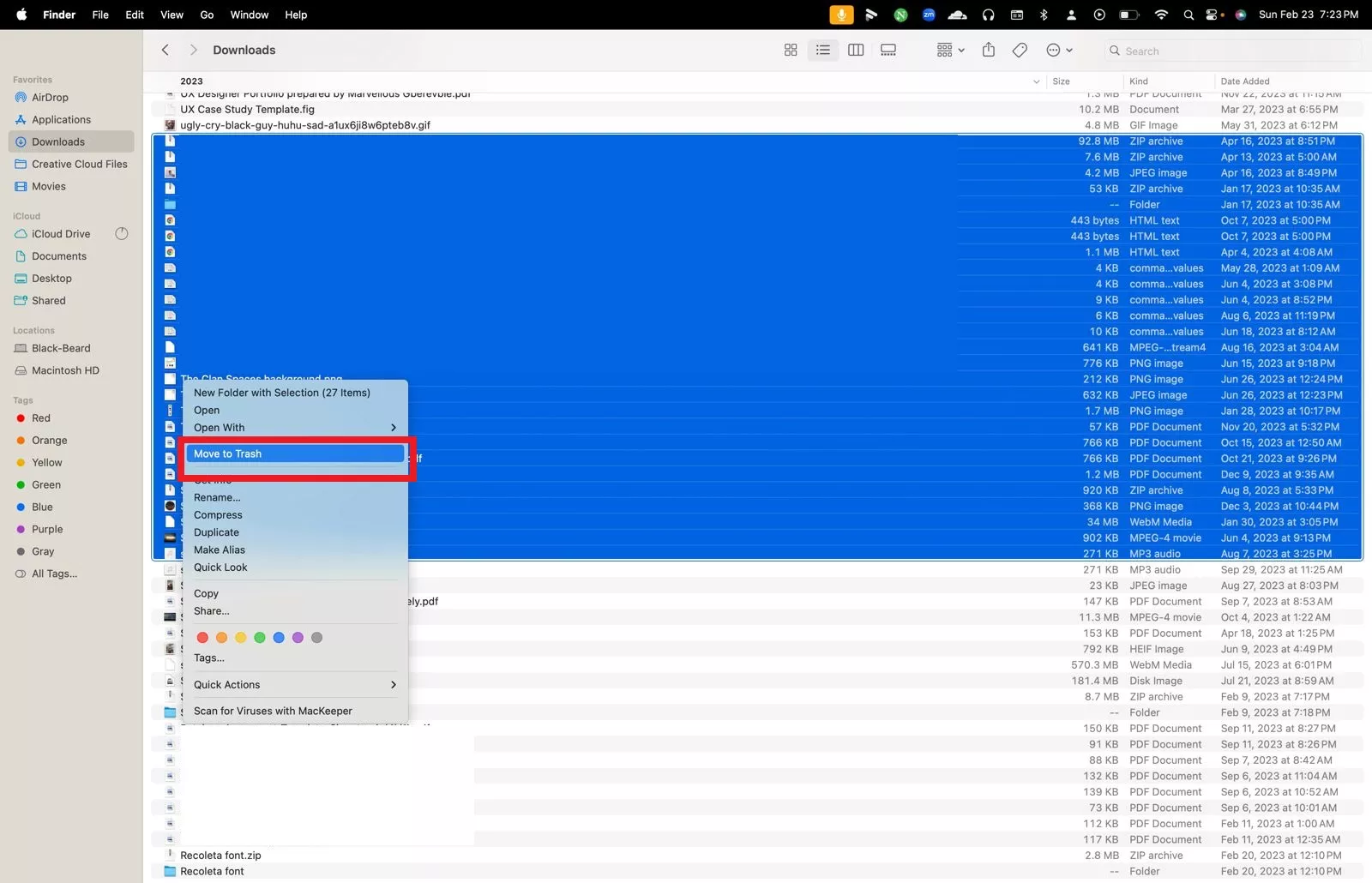Click the Share icon in toolbar
Image resolution: width=1372 pixels, height=883 pixels.
coord(989,51)
